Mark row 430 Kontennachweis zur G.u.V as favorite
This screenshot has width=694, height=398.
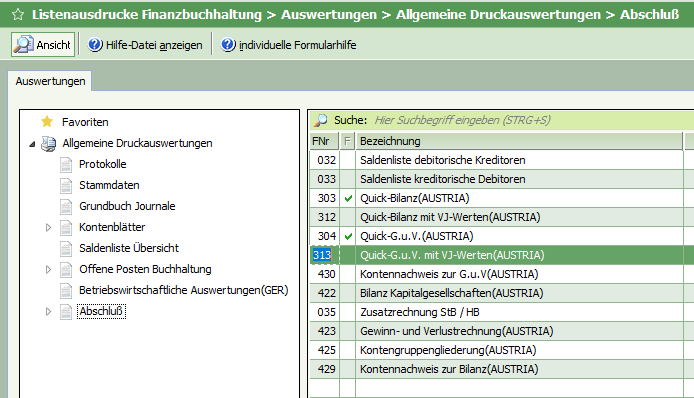[x=348, y=274]
